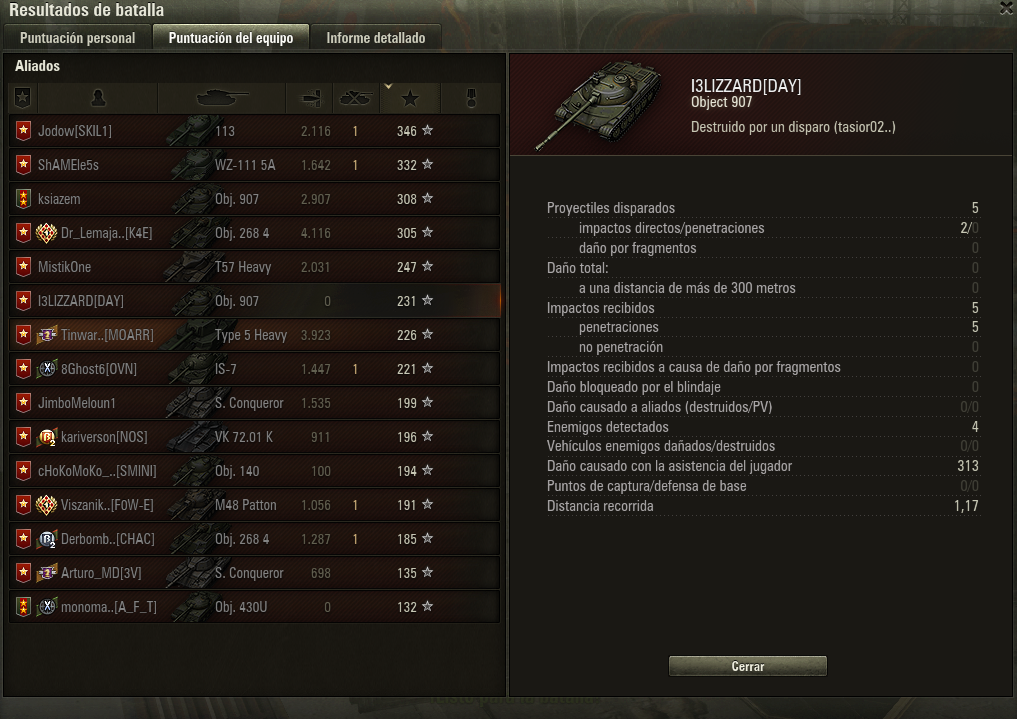Close the battle results window
1017x719 pixels.
click(x=1006, y=8)
